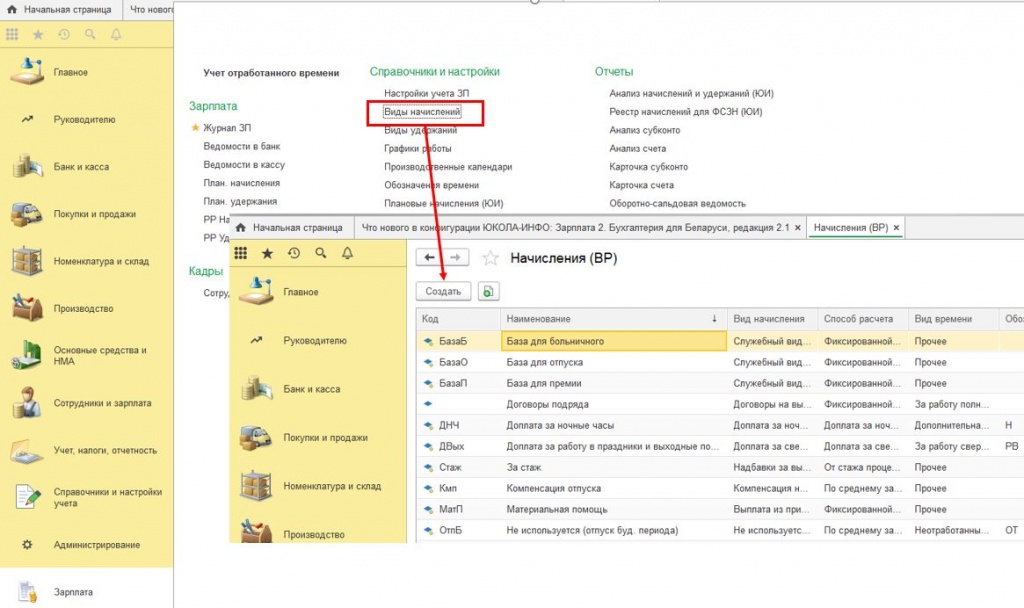Click the back arrow beside Начисления (ВР) title
1024x608 pixels.
click(x=430, y=258)
